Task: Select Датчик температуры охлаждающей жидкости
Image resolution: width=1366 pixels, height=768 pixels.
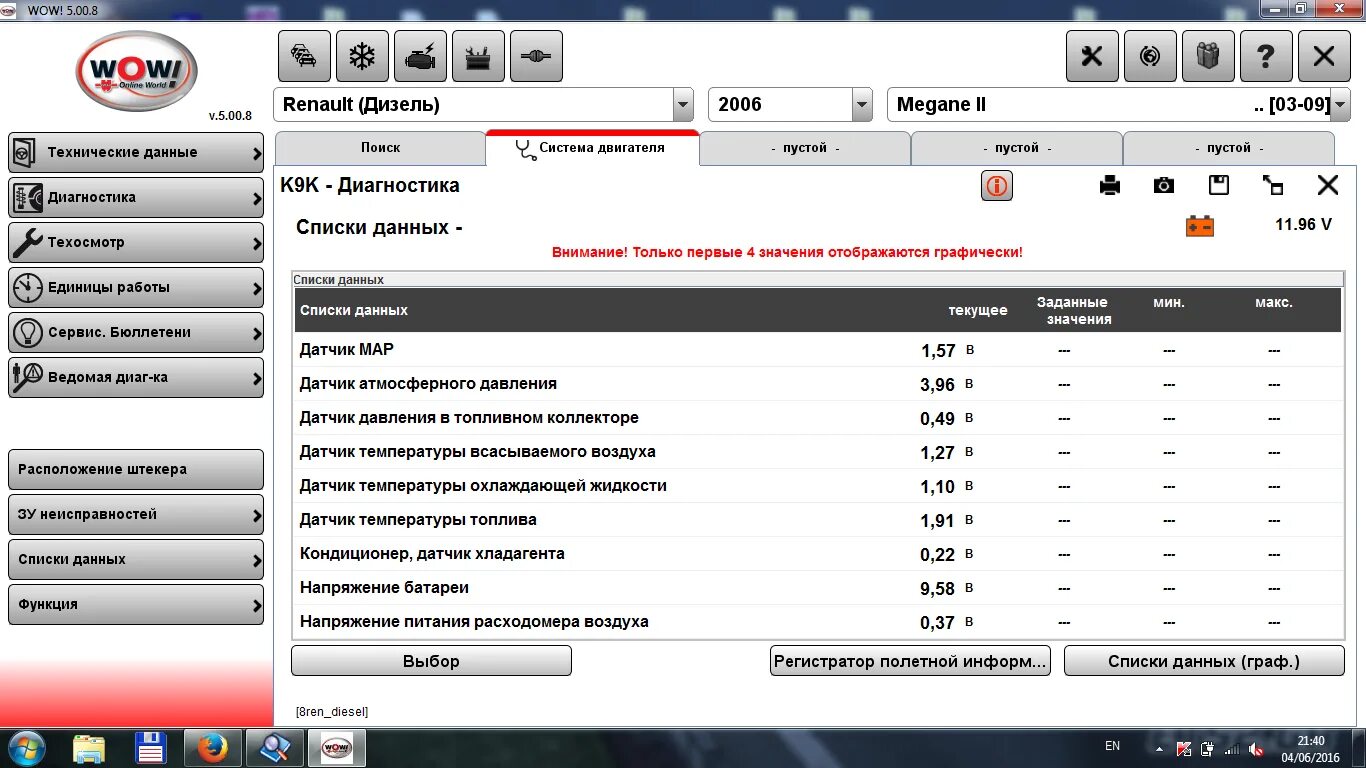Action: pos(818,486)
